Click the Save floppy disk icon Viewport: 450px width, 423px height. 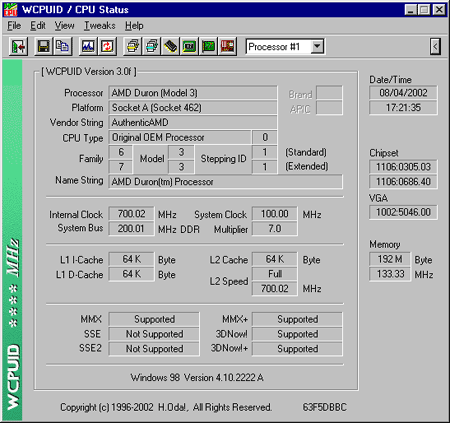pos(43,46)
